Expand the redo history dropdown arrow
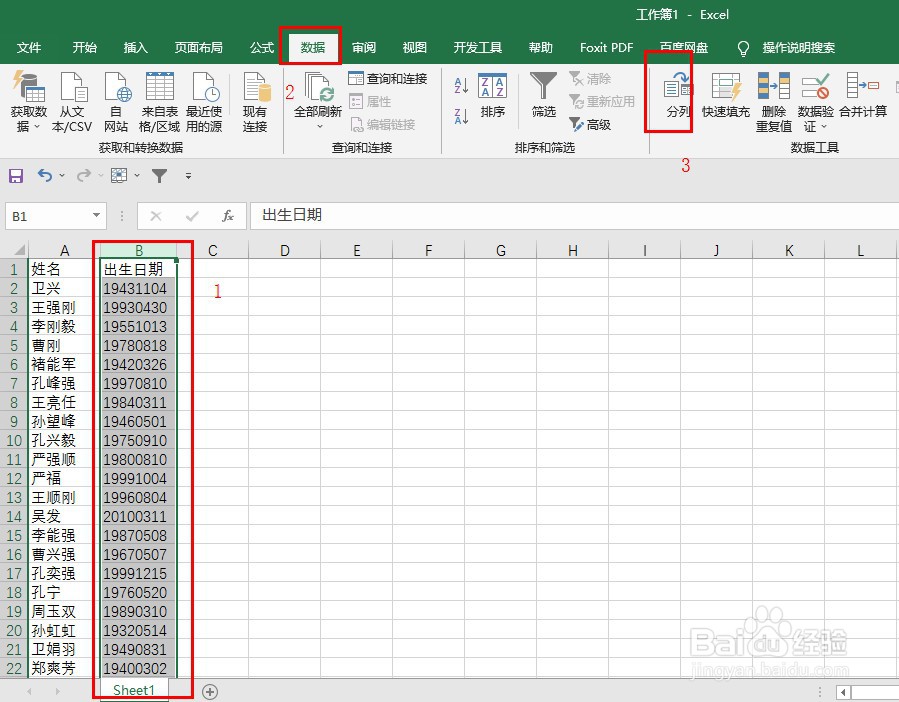 (100, 175)
